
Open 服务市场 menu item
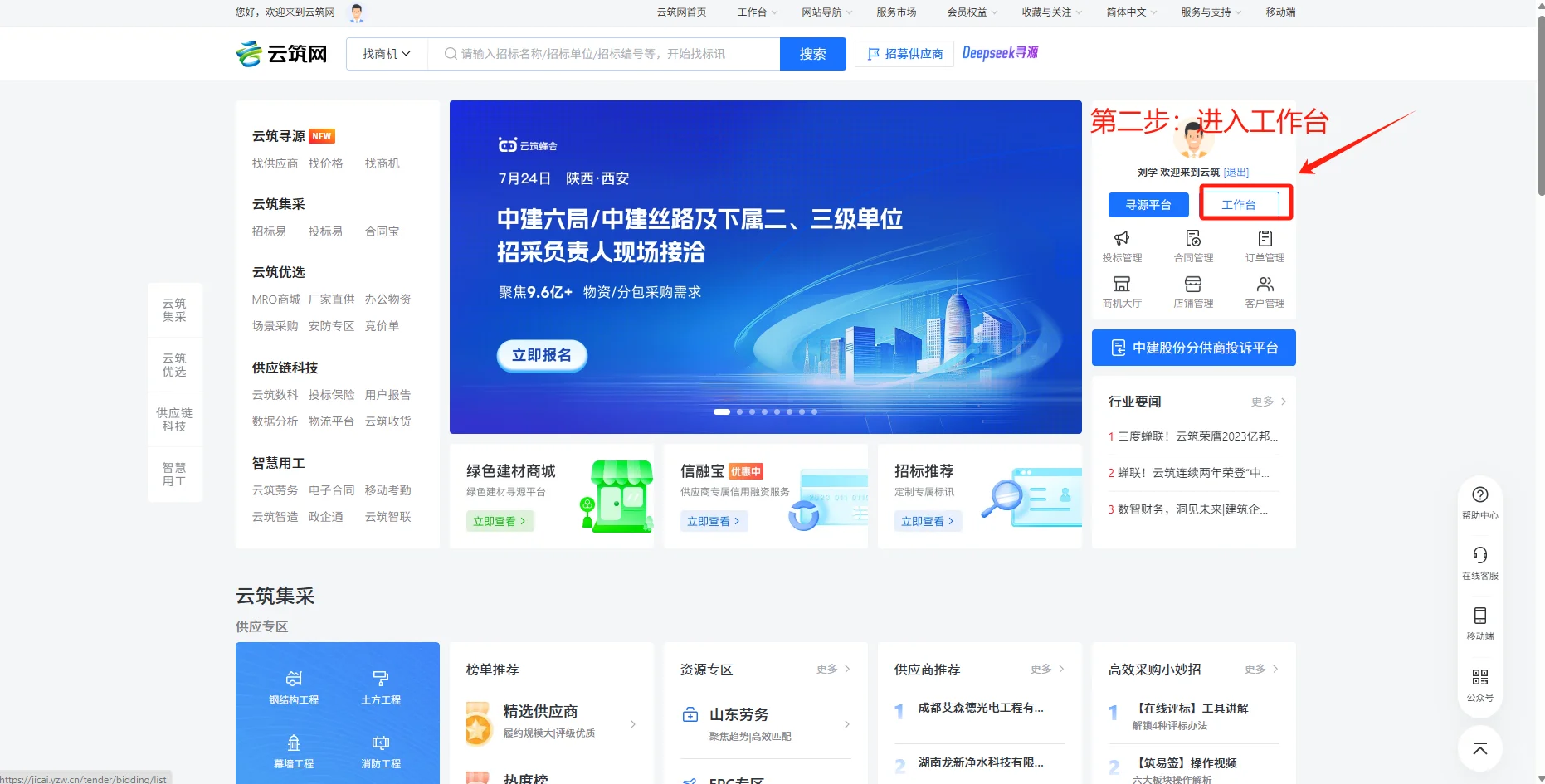click(x=896, y=12)
